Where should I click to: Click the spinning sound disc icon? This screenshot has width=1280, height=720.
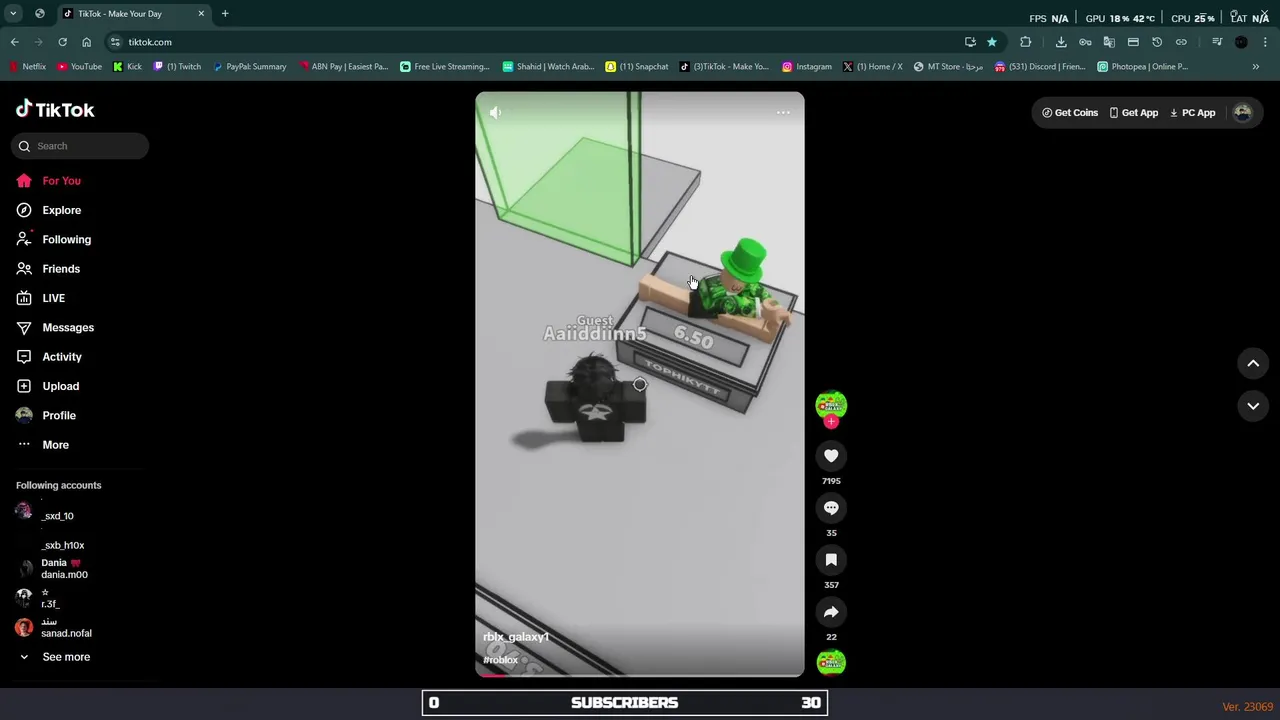click(x=831, y=662)
